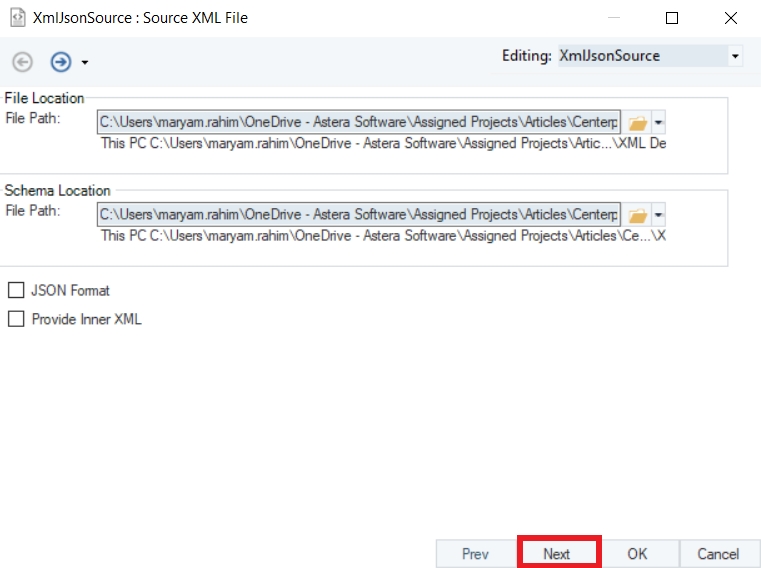Click the Next button
The image size is (761, 568).
557,553
